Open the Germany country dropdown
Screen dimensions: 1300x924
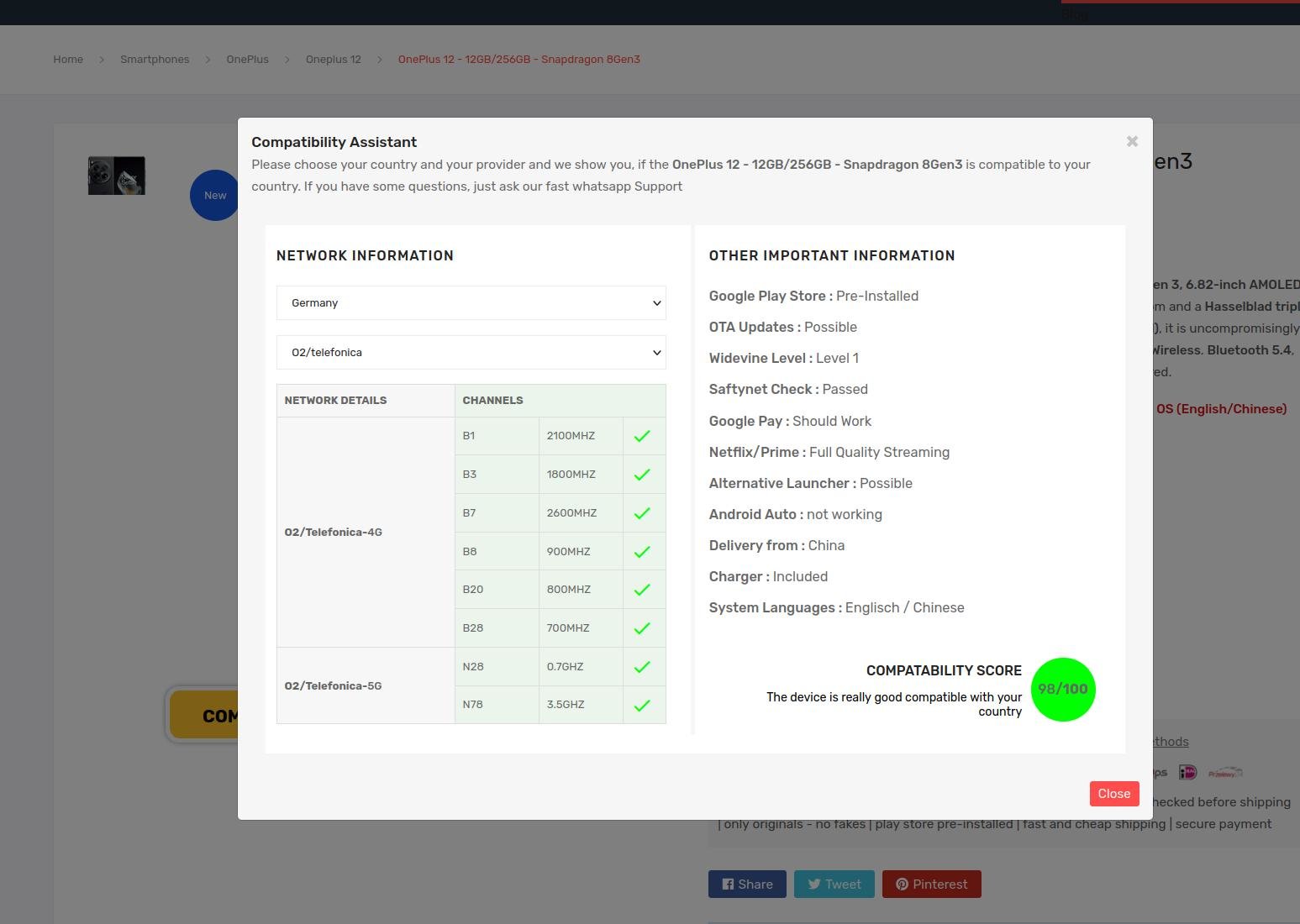[x=471, y=303]
